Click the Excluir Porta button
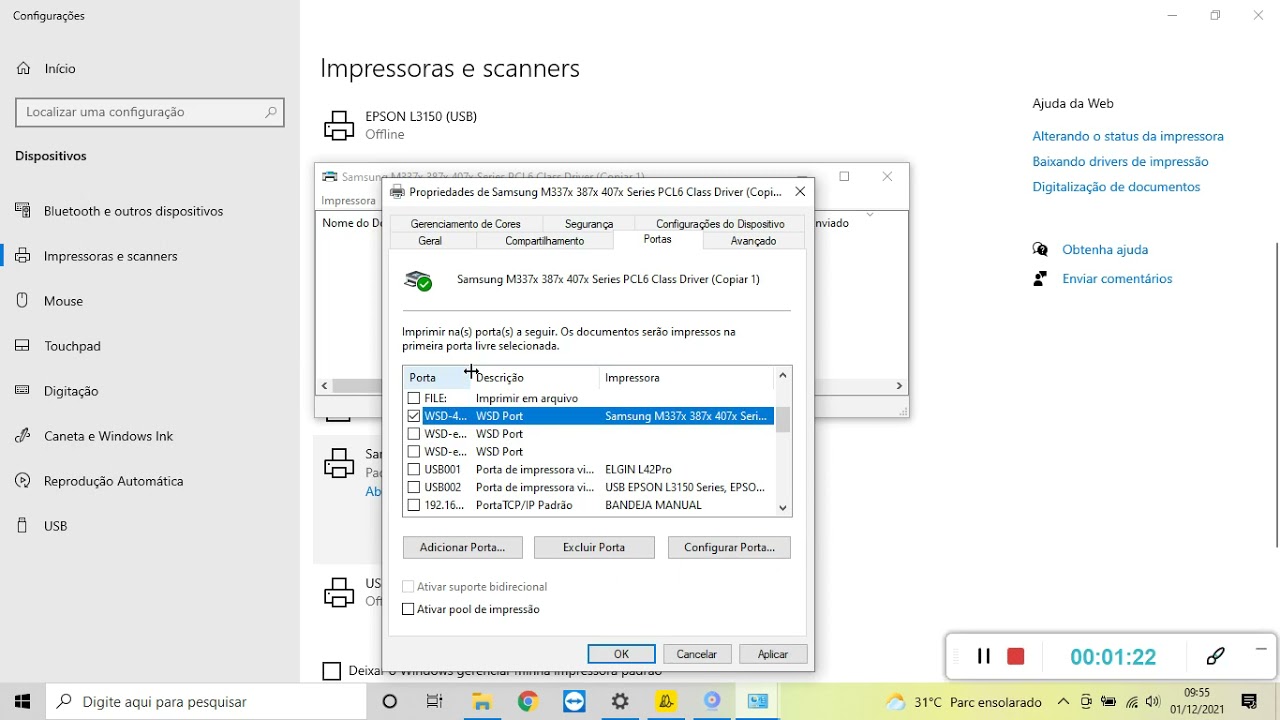This screenshot has width=1280, height=720. click(x=594, y=547)
